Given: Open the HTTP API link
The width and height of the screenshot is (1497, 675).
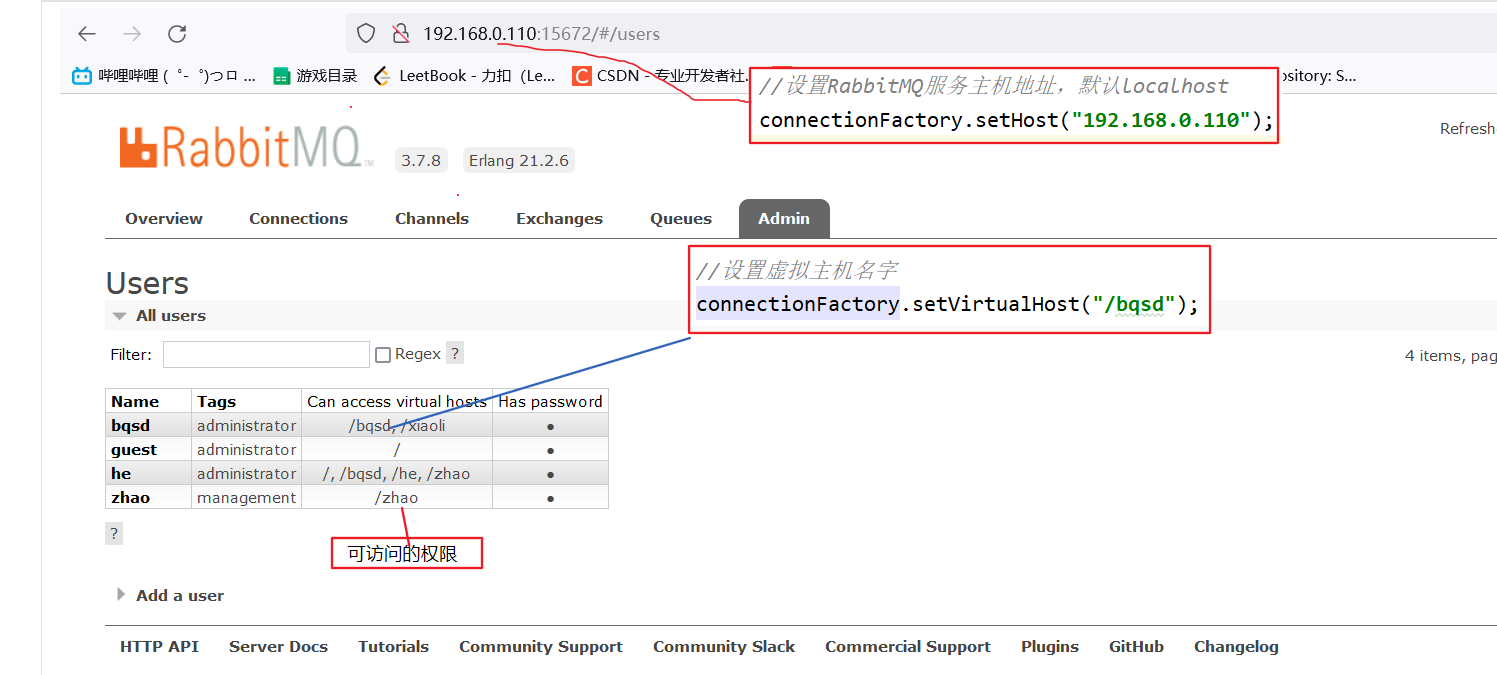Looking at the screenshot, I should click(x=159, y=647).
